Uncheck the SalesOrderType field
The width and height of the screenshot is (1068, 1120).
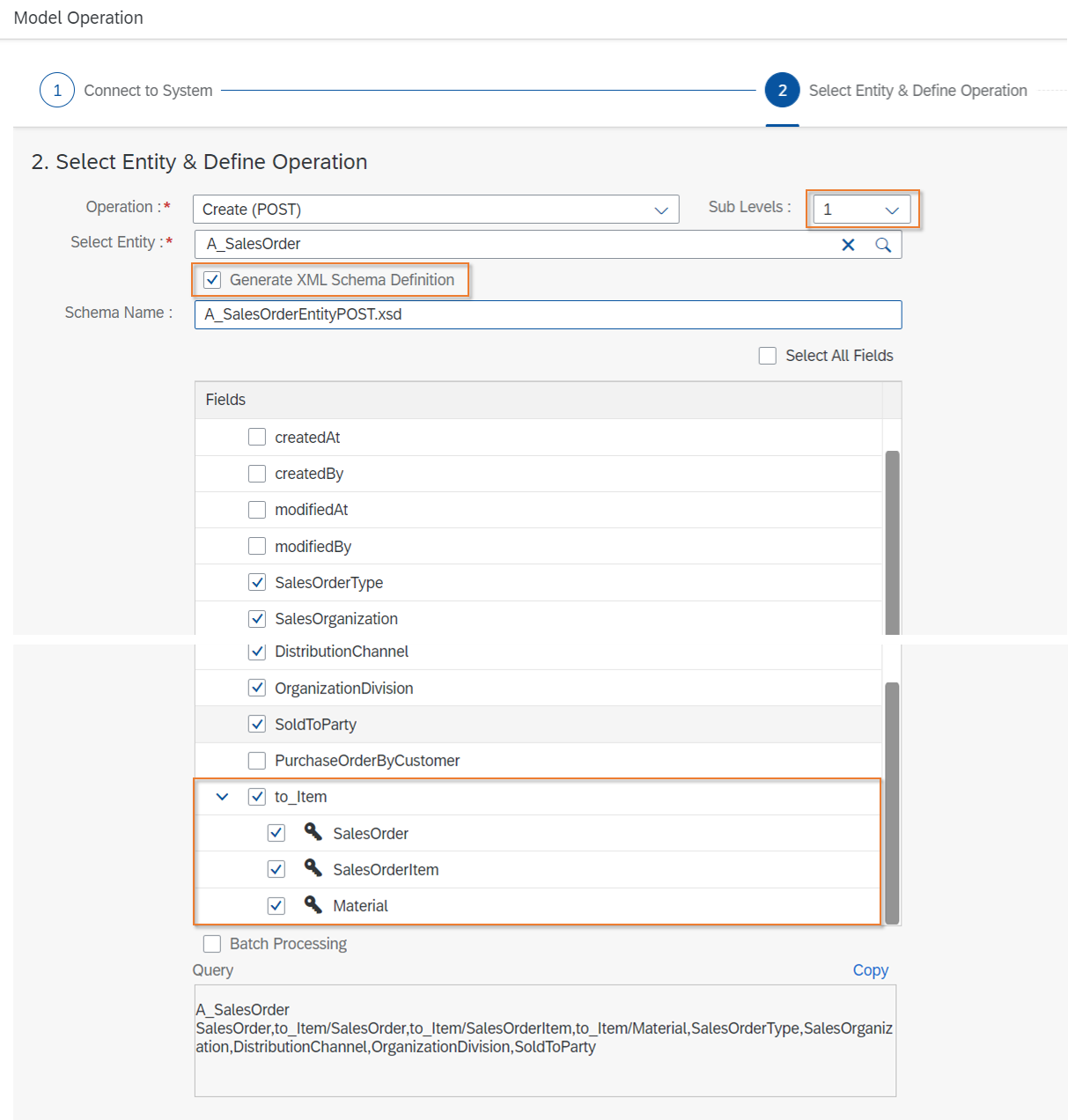pyautogui.click(x=257, y=582)
